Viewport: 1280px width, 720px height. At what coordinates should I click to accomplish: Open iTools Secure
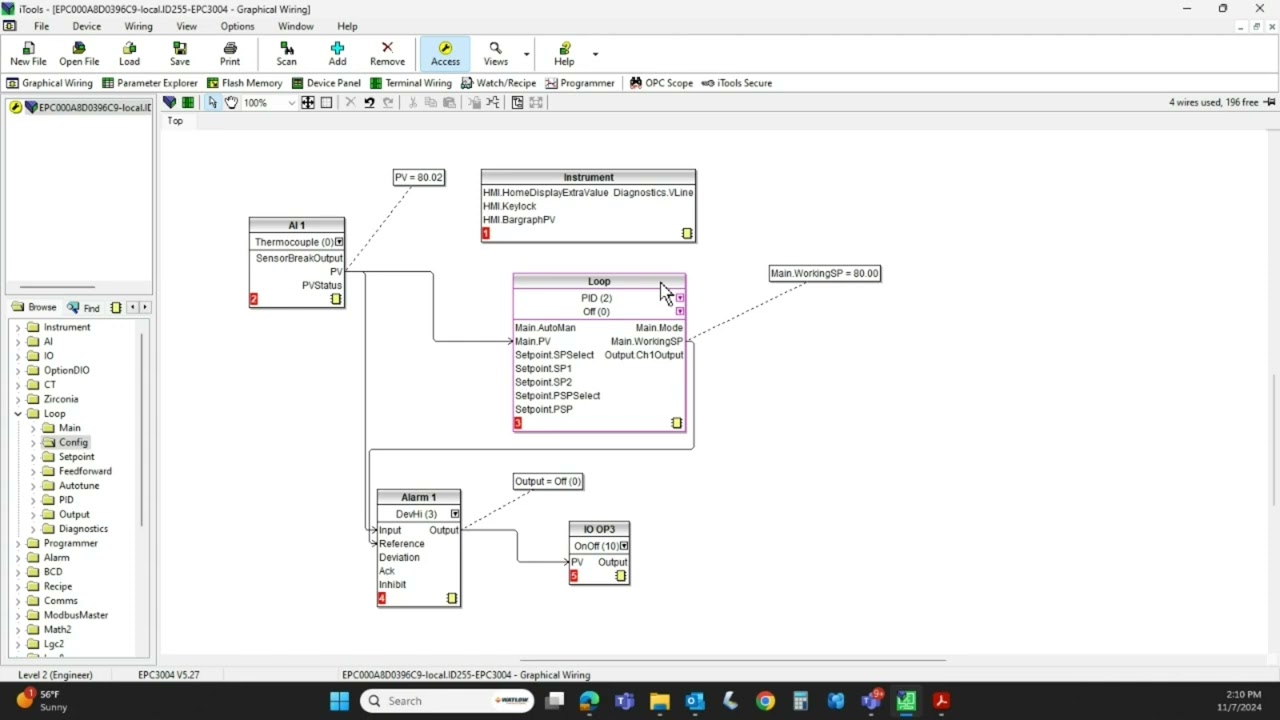737,83
